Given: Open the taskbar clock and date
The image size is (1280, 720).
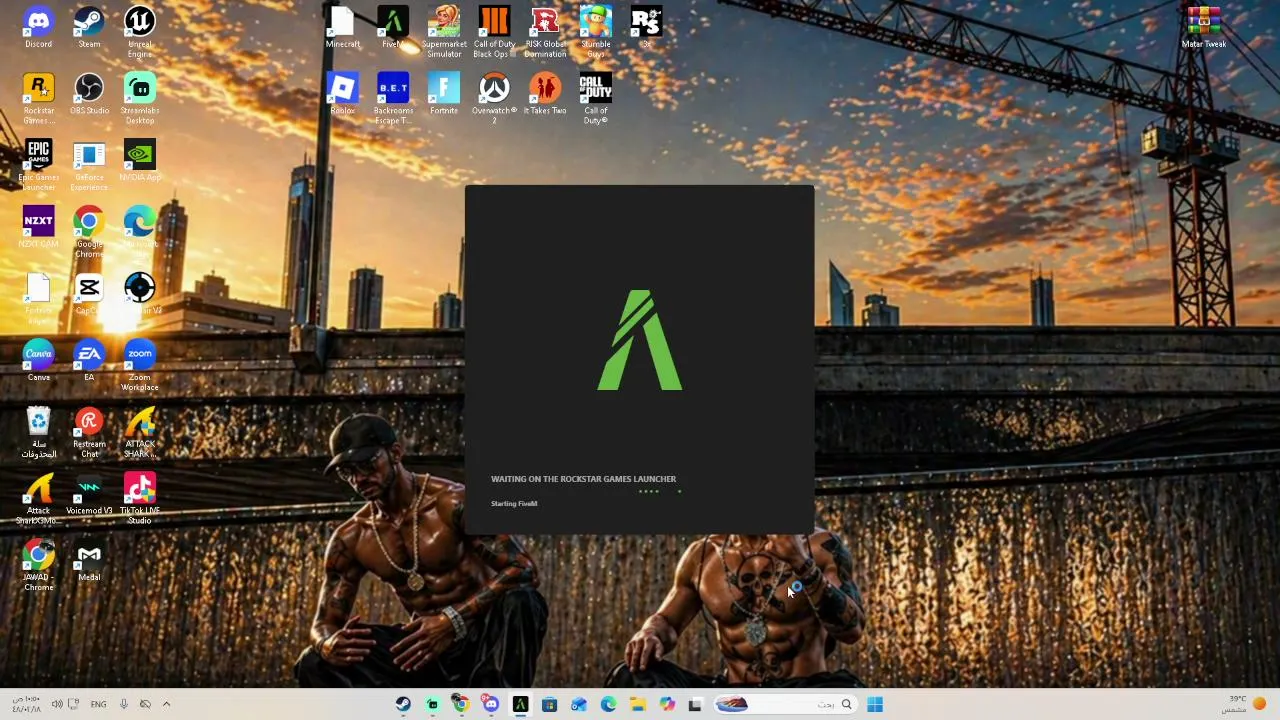Looking at the screenshot, I should 27,704.
